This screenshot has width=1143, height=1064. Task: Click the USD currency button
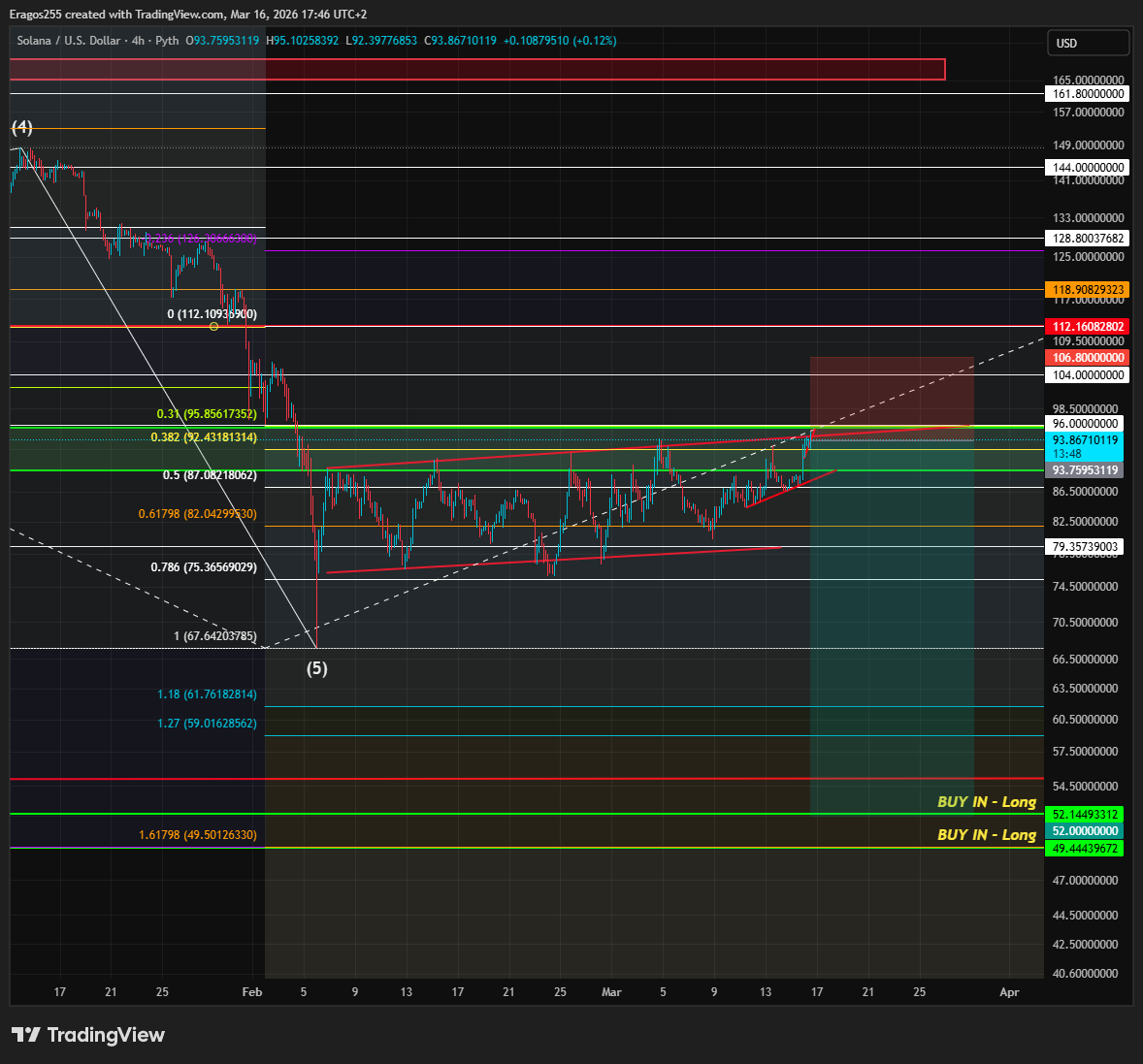tap(1088, 43)
